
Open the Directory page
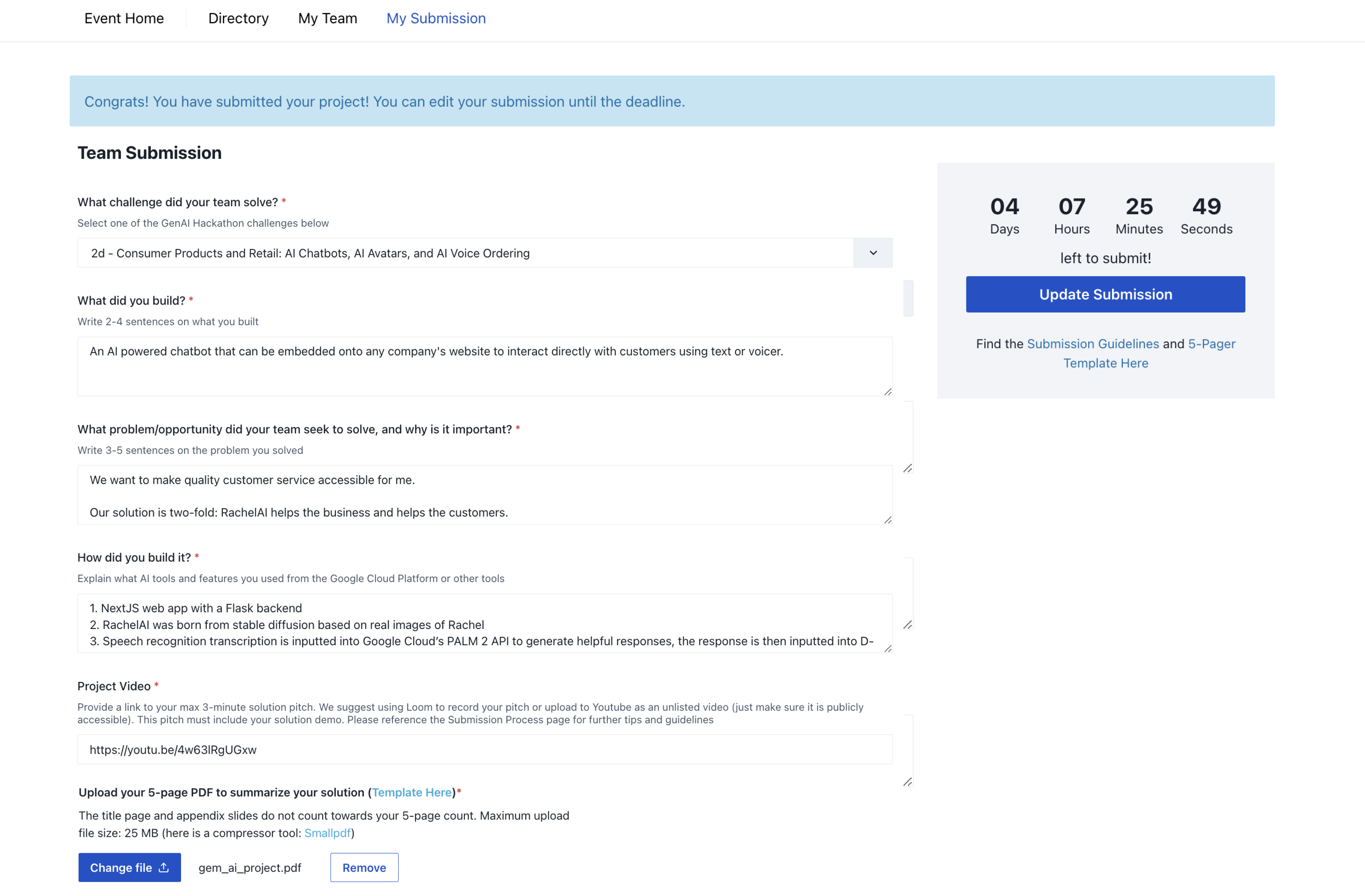239,18
